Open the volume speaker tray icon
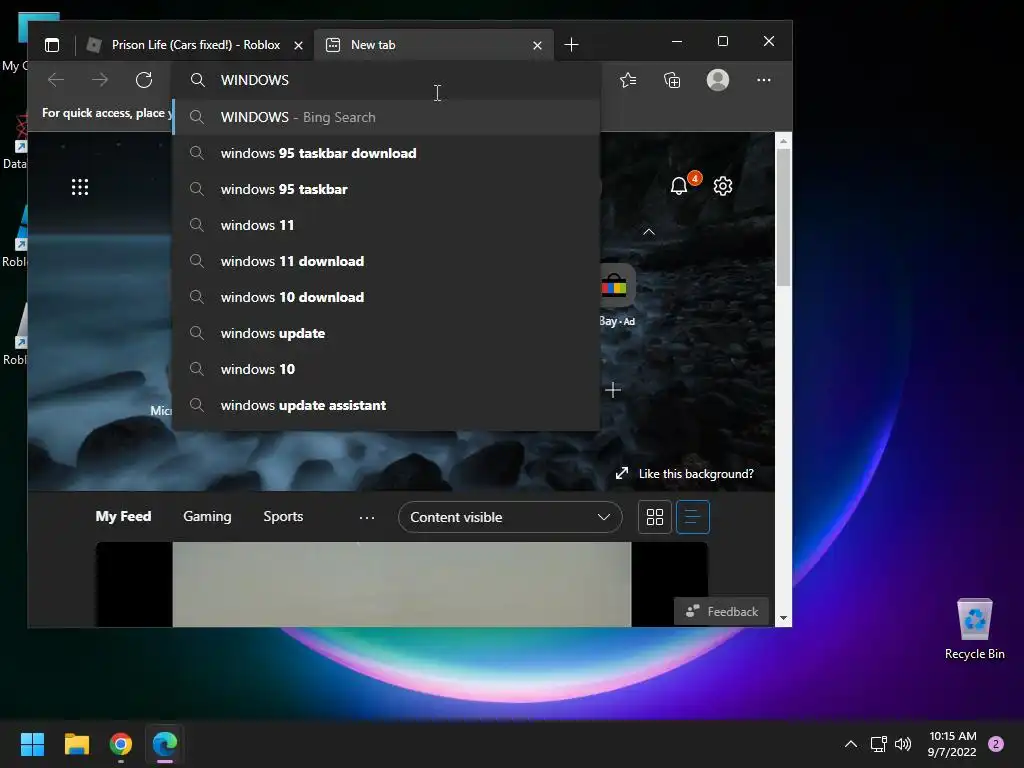1024x768 pixels. point(903,744)
